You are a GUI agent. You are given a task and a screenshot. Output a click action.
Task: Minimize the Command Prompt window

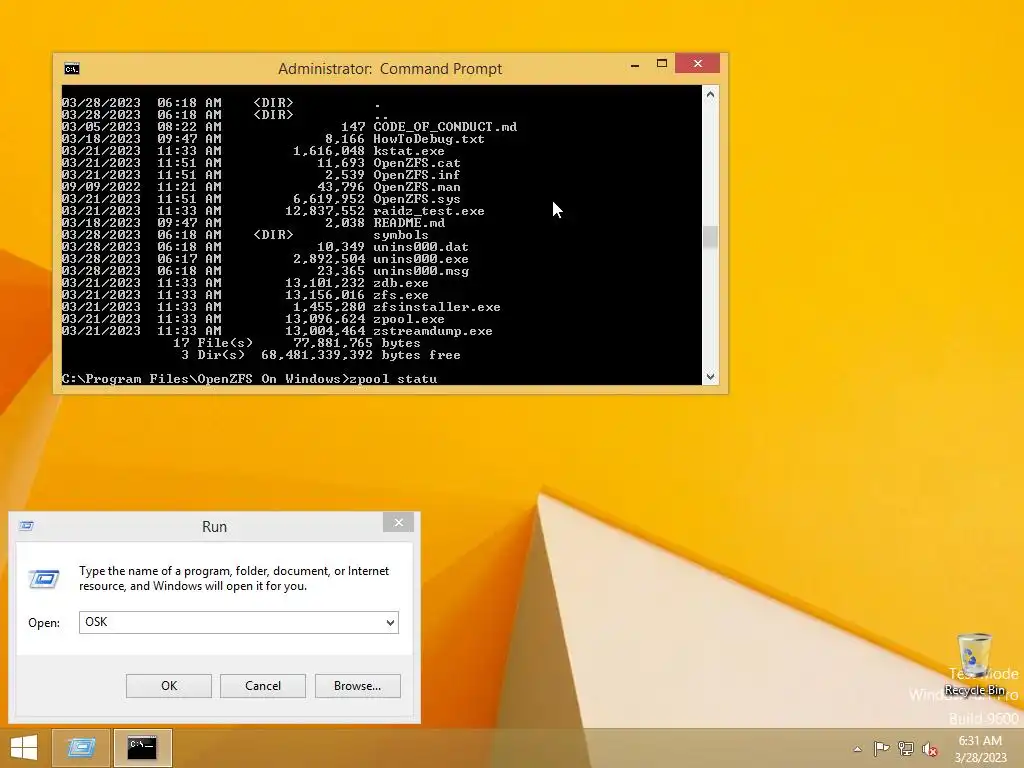[635, 65]
